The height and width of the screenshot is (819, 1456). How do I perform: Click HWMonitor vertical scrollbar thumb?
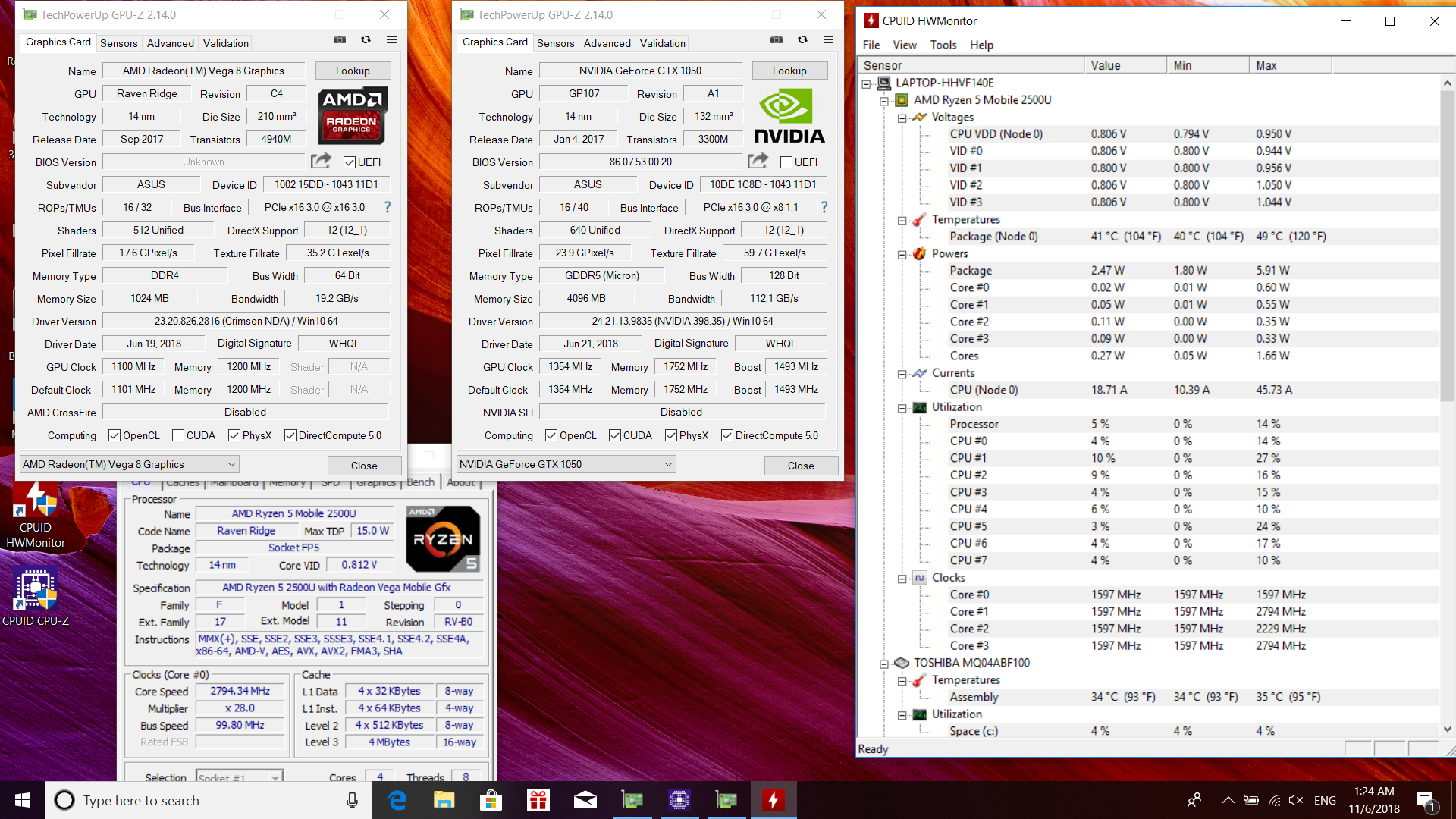tap(1447, 244)
